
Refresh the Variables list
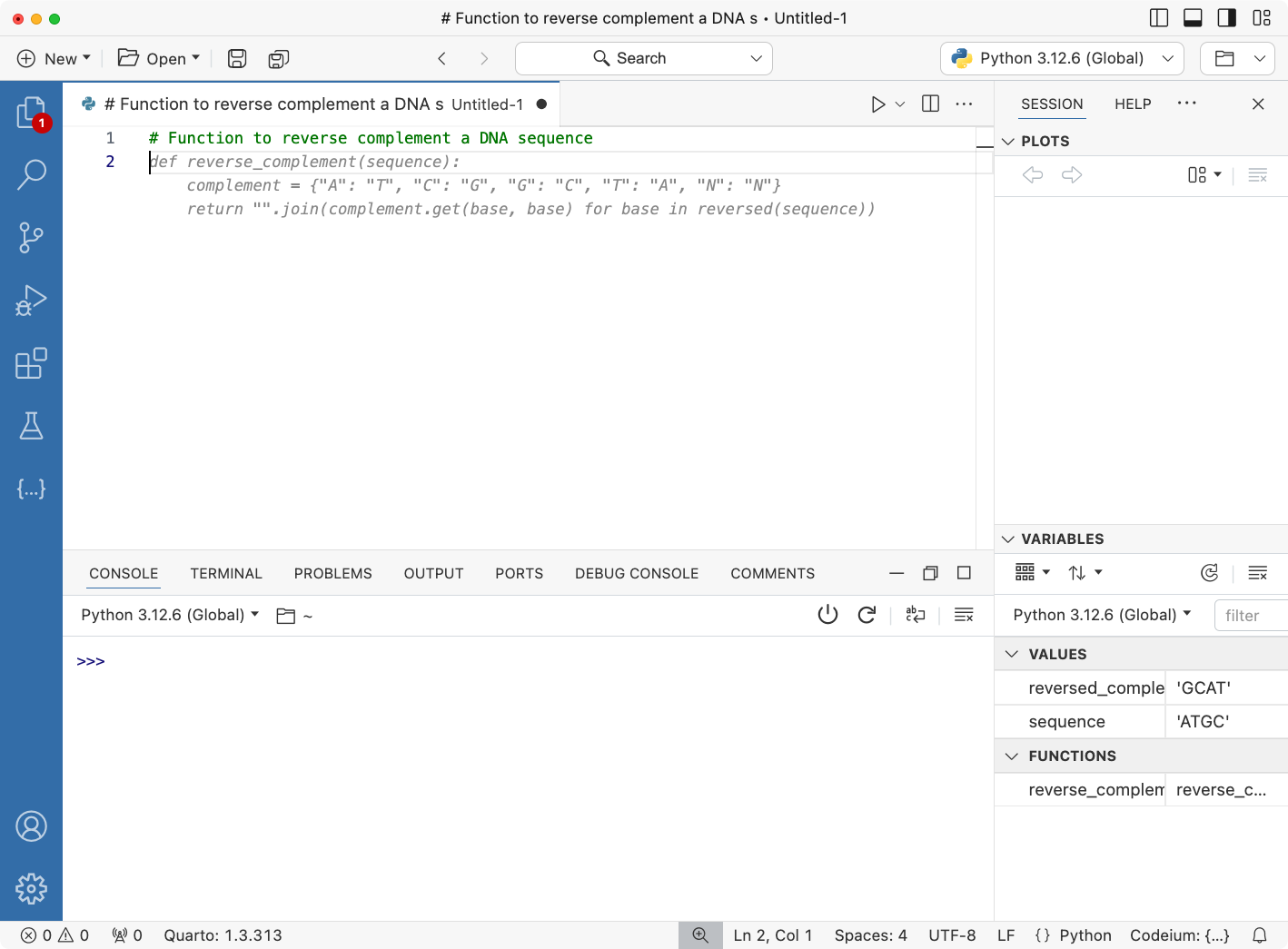click(1209, 572)
